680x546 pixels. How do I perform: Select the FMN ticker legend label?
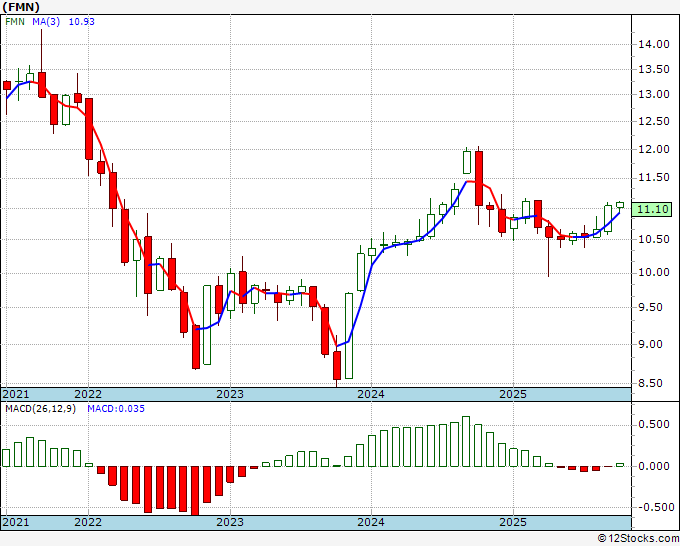15,22
